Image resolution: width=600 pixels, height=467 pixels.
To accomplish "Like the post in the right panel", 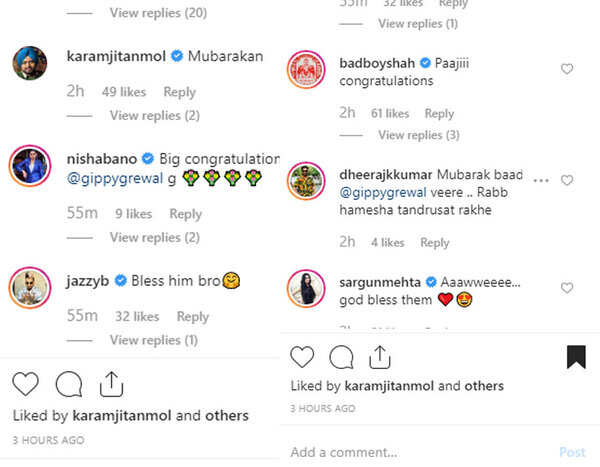I will pyautogui.click(x=302, y=356).
